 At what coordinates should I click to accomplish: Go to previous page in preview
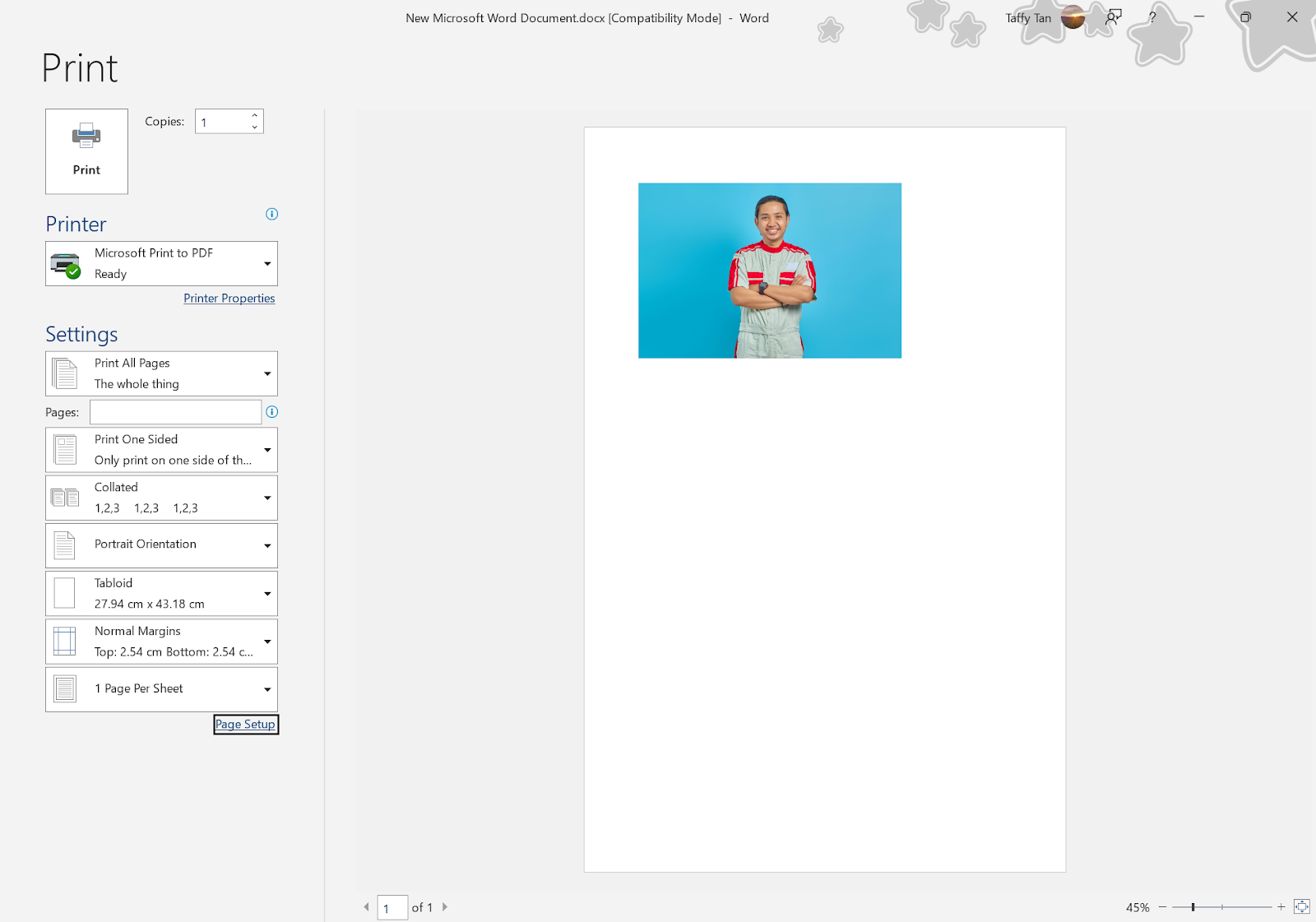367,907
